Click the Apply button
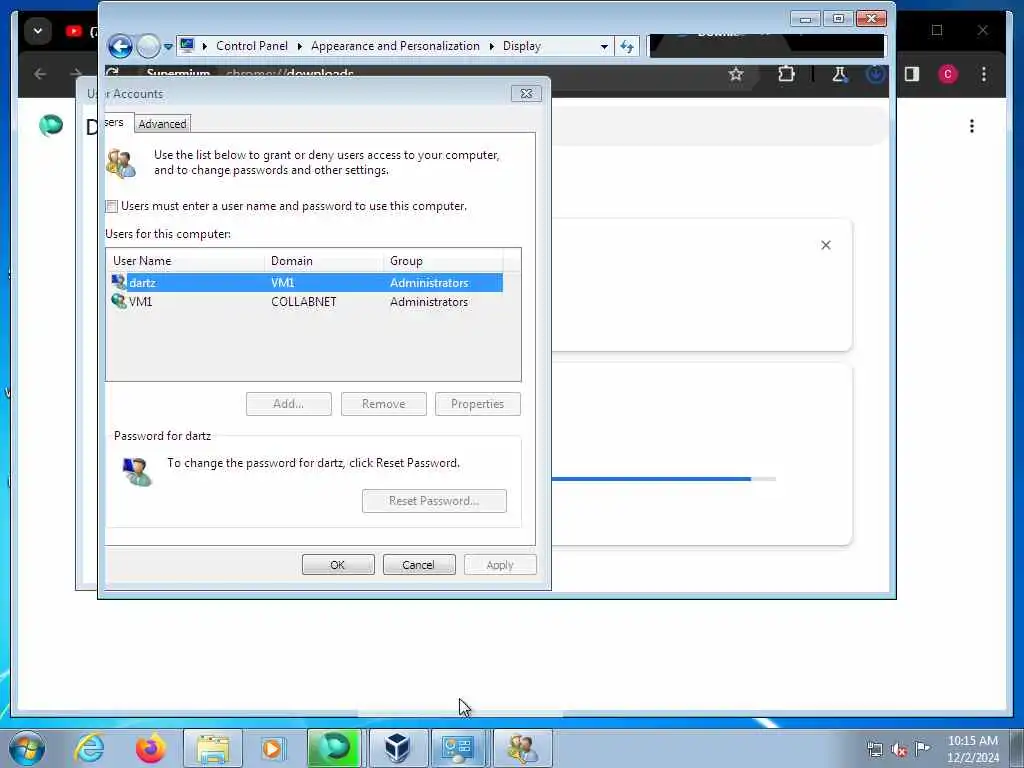The height and width of the screenshot is (768, 1024). point(500,565)
